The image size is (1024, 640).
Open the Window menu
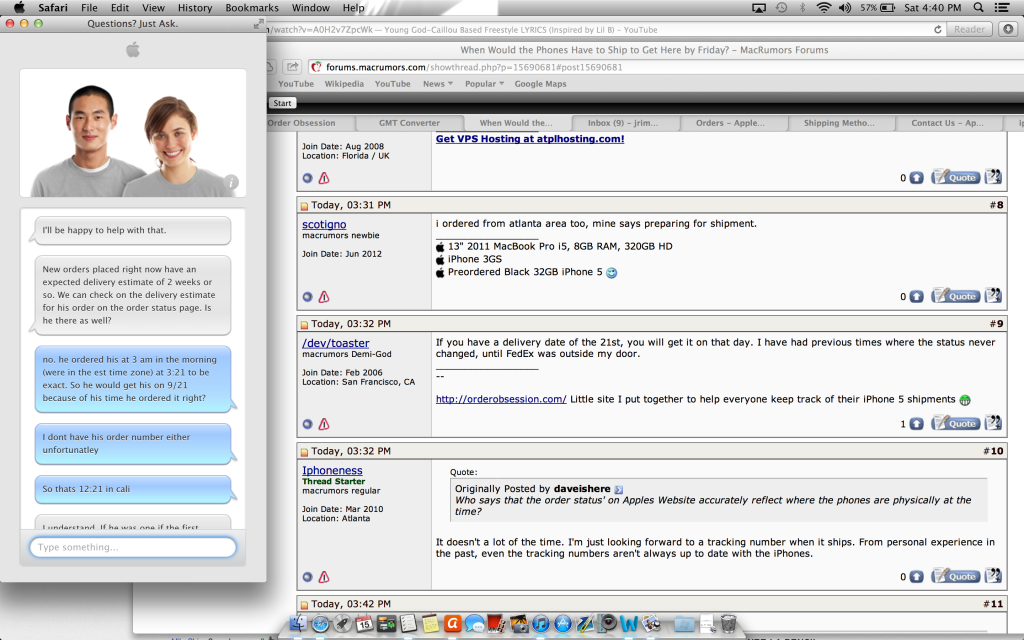point(310,8)
